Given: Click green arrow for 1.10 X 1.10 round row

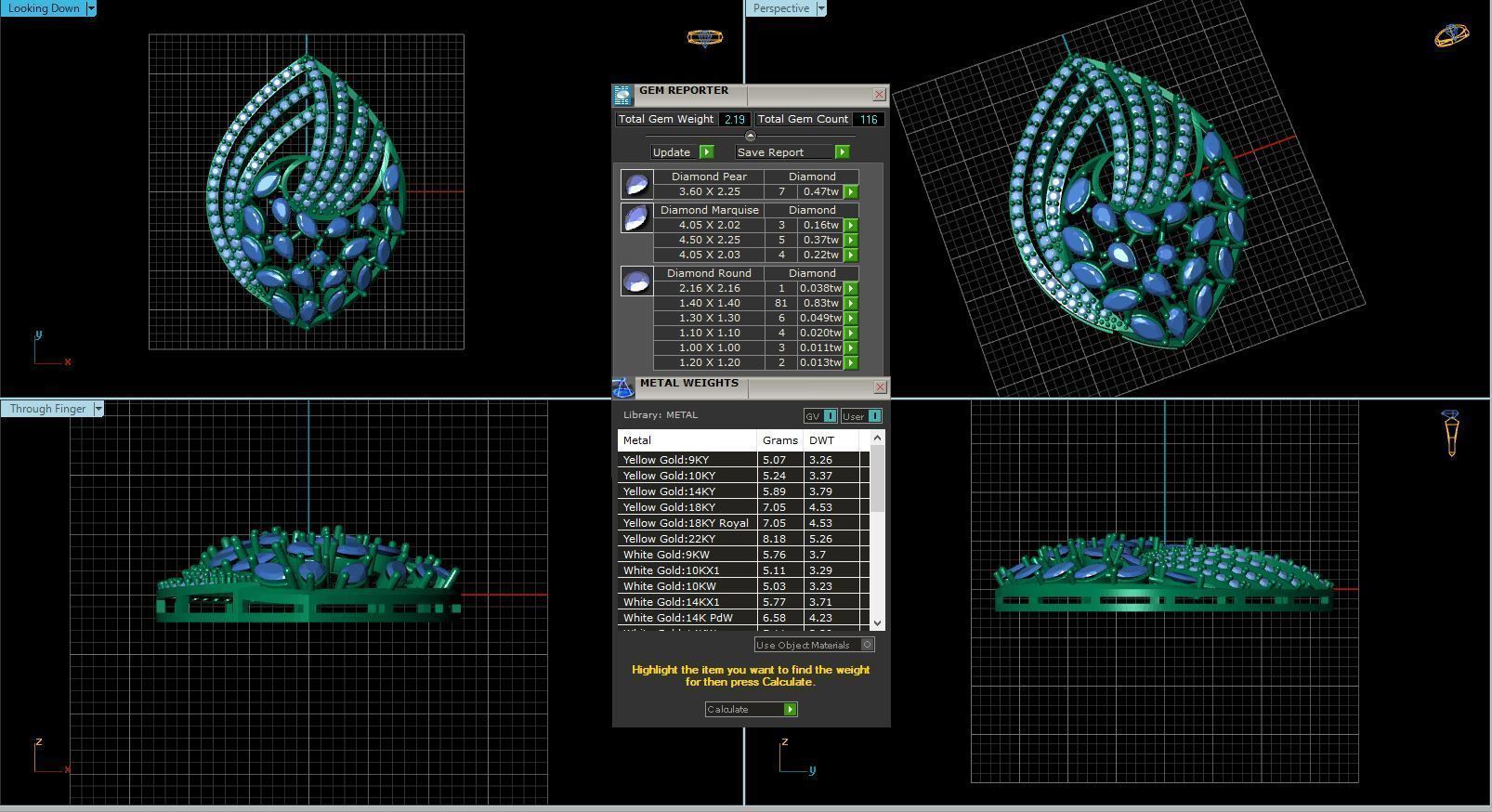Looking at the screenshot, I should [x=850, y=333].
